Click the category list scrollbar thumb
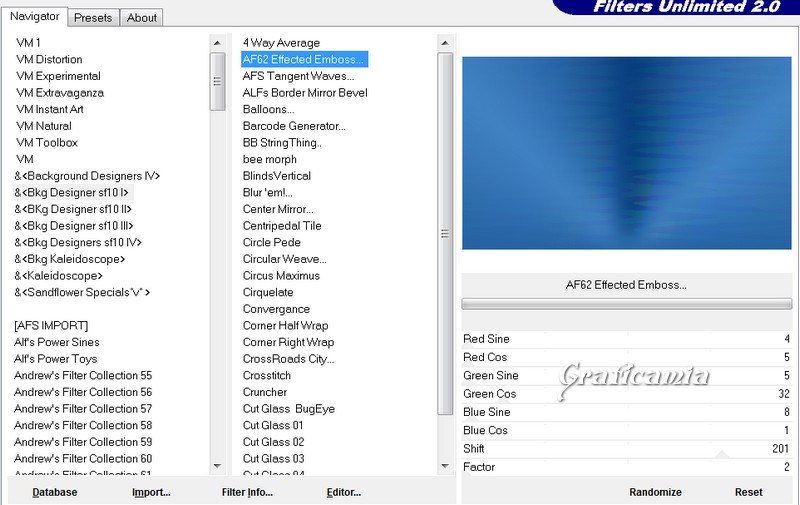 pos(217,81)
